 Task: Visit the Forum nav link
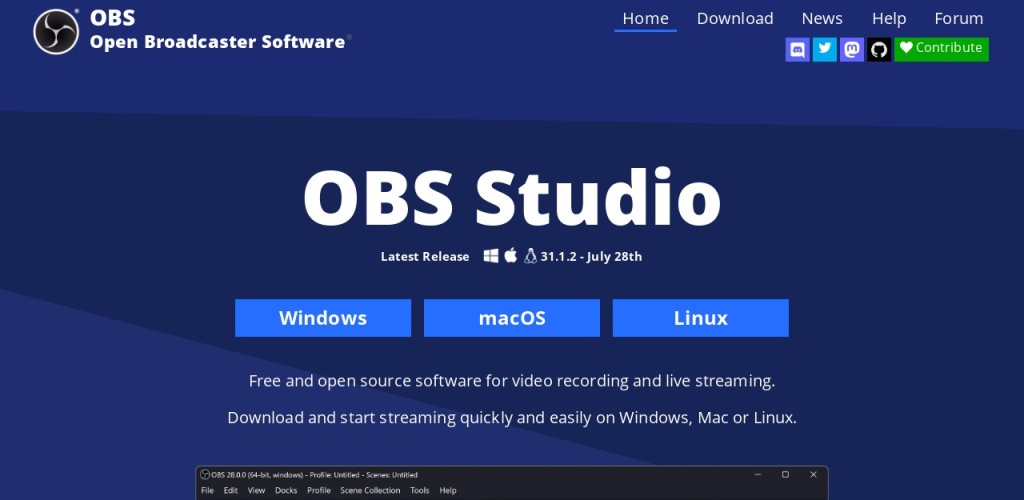pyautogui.click(x=958, y=19)
